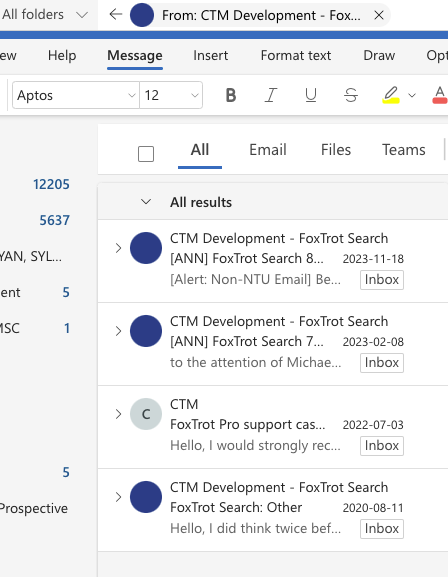The width and height of the screenshot is (448, 577).
Task: Click preview text 'to the attention of Michae...'
Action: 255,363
